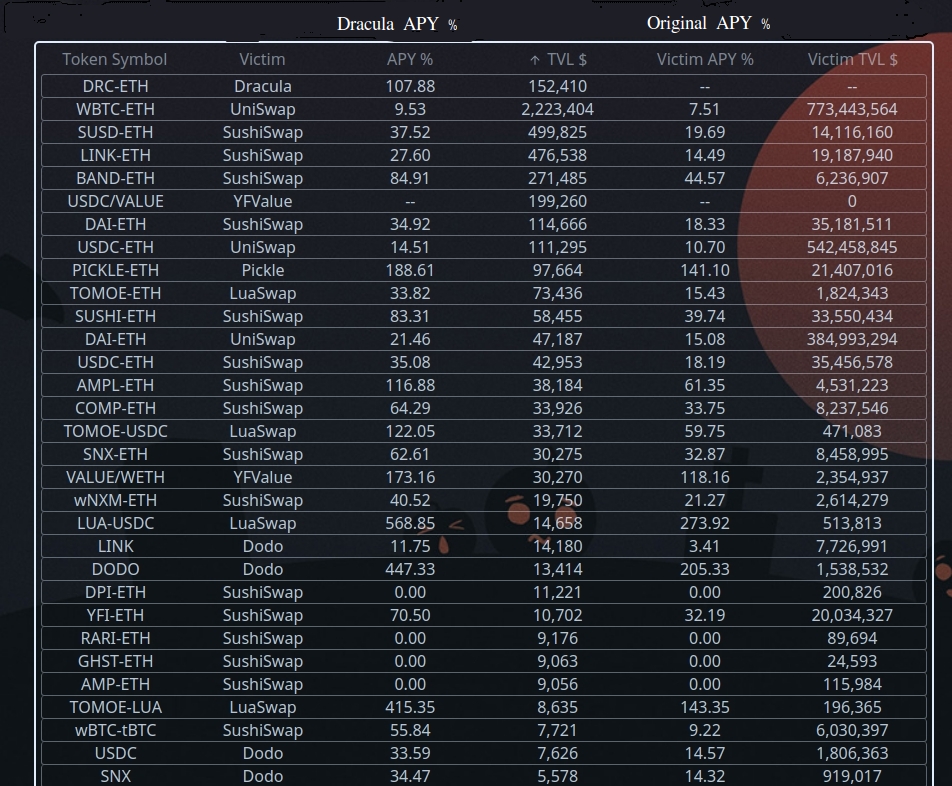Click AMP-ETH token symbol
The height and width of the screenshot is (786, 952).
(115, 685)
